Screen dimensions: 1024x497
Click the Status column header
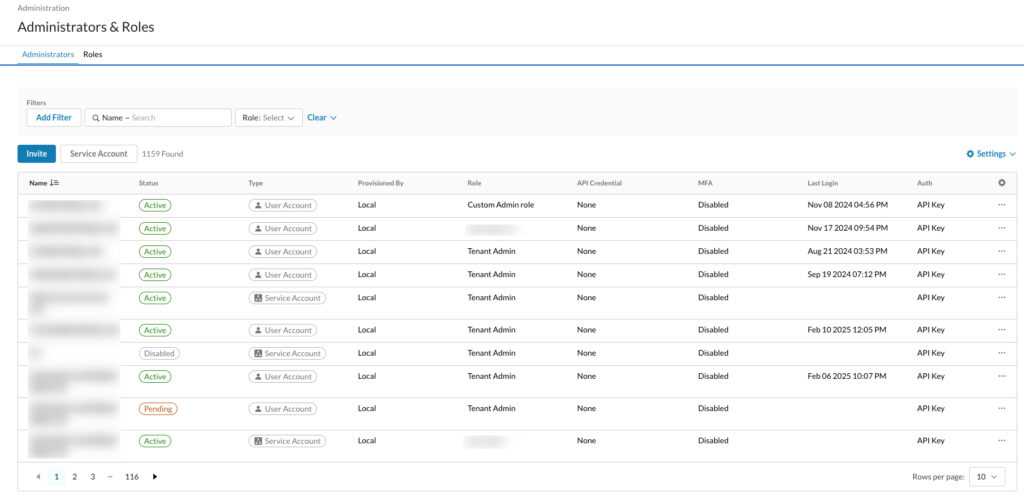click(149, 184)
